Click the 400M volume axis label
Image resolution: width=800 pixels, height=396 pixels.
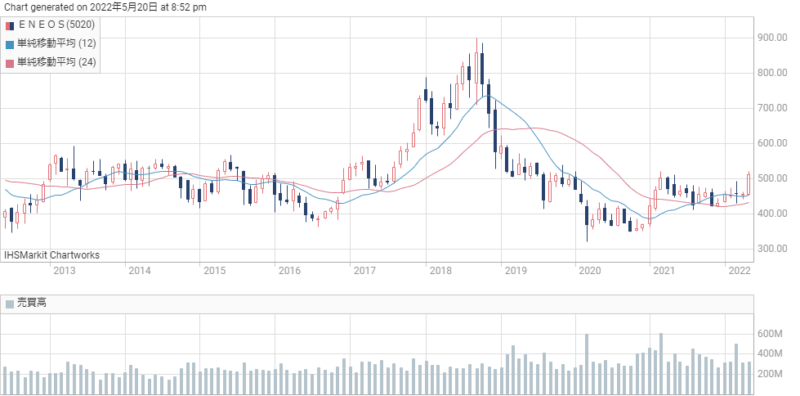point(770,354)
